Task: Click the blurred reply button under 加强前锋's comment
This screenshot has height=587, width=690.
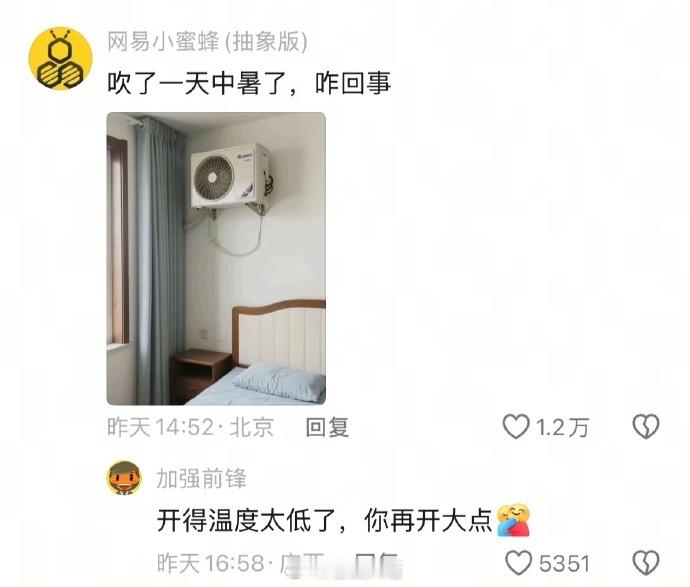Action: pyautogui.click(x=376, y=564)
